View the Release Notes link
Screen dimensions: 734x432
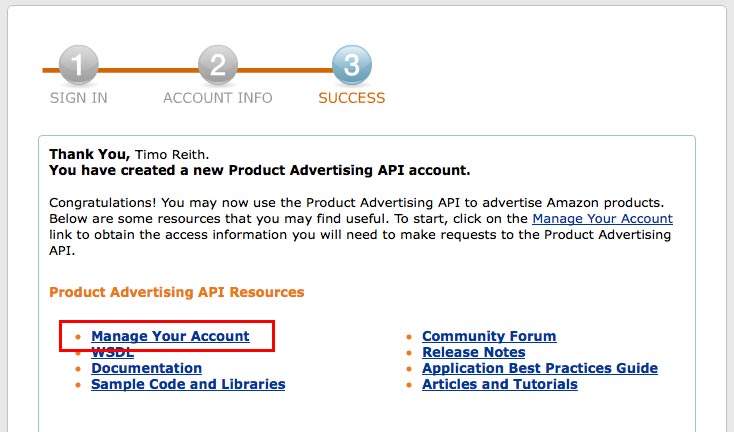(473, 352)
